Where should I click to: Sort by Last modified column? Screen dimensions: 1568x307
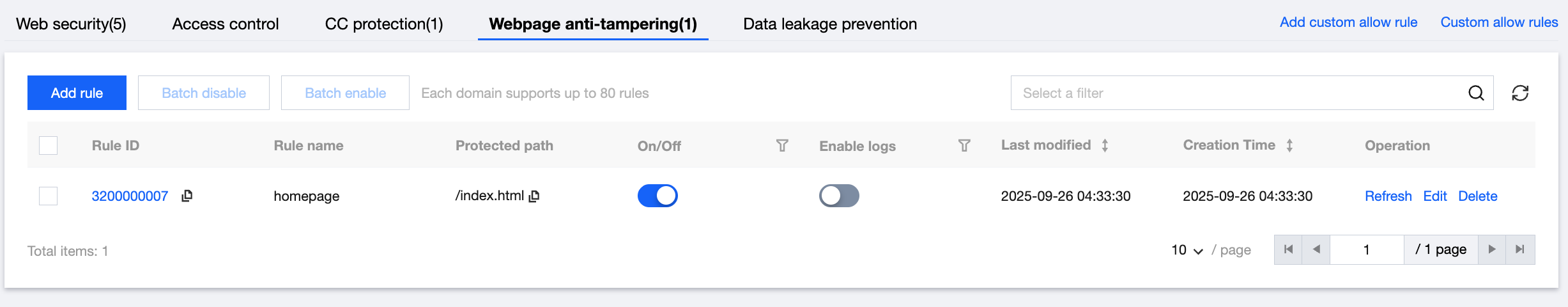pyautogui.click(x=1105, y=146)
